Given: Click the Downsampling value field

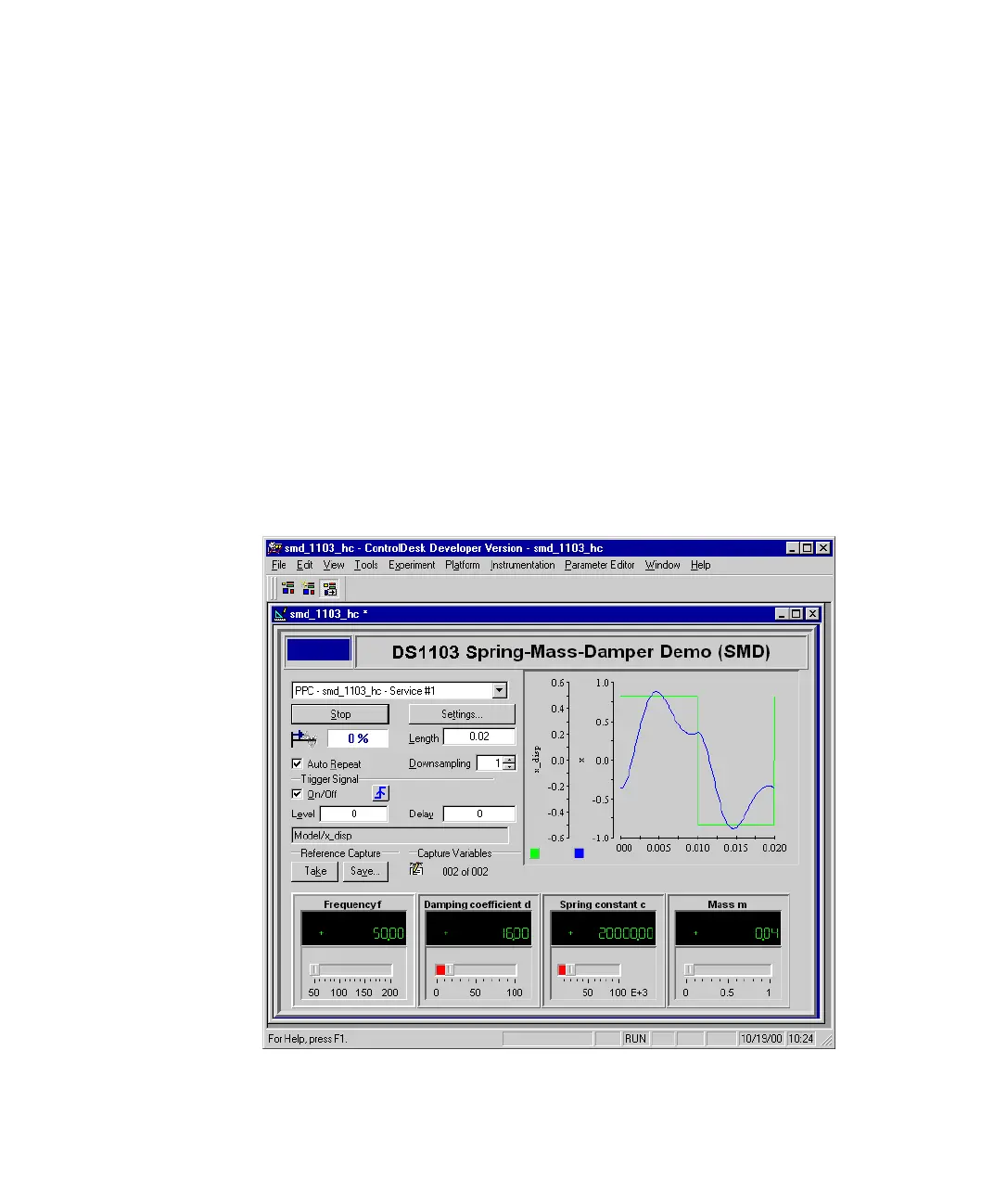Looking at the screenshot, I should point(491,763).
